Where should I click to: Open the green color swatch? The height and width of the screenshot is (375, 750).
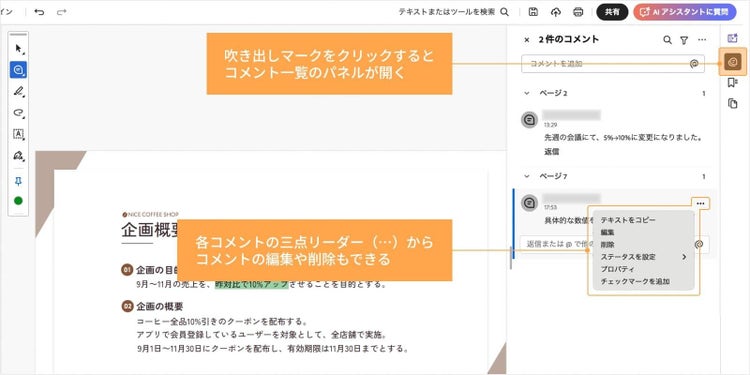[18, 200]
